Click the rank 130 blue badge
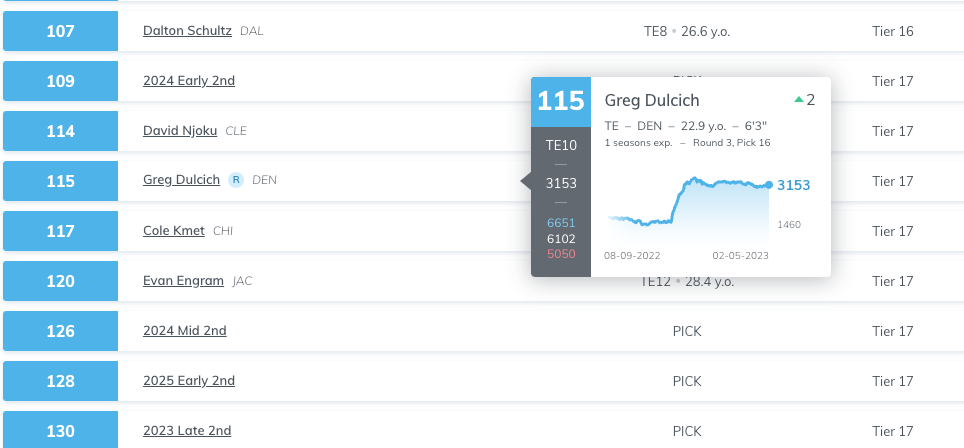964x448 pixels. (x=60, y=430)
